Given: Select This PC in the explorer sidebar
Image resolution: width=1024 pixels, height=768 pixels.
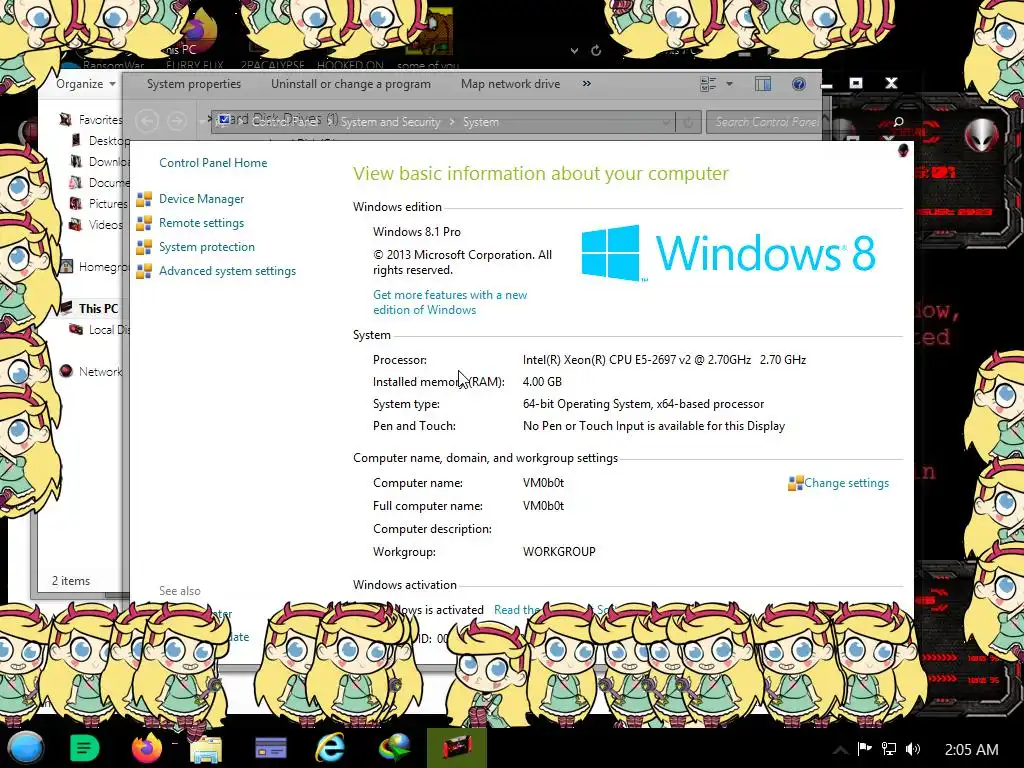Looking at the screenshot, I should coord(99,308).
